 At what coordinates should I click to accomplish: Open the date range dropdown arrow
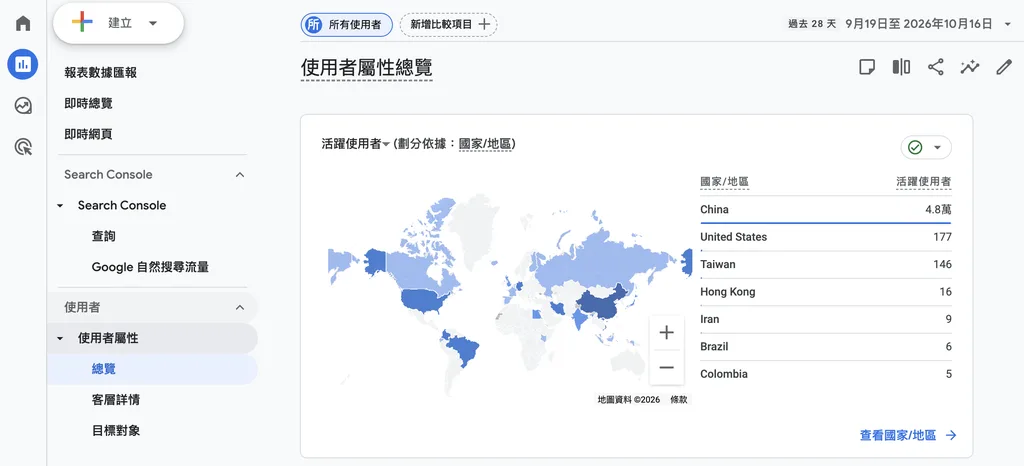1006,24
